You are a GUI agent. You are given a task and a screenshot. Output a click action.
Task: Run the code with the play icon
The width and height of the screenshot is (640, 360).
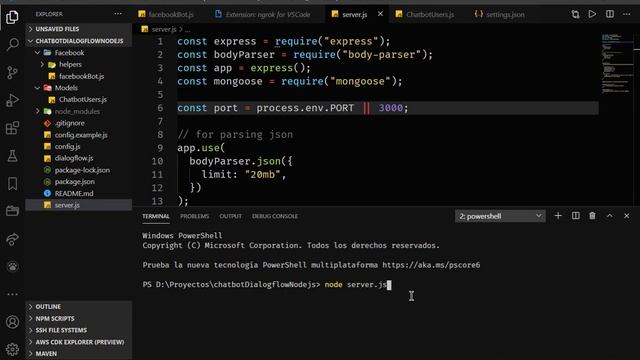pos(592,14)
